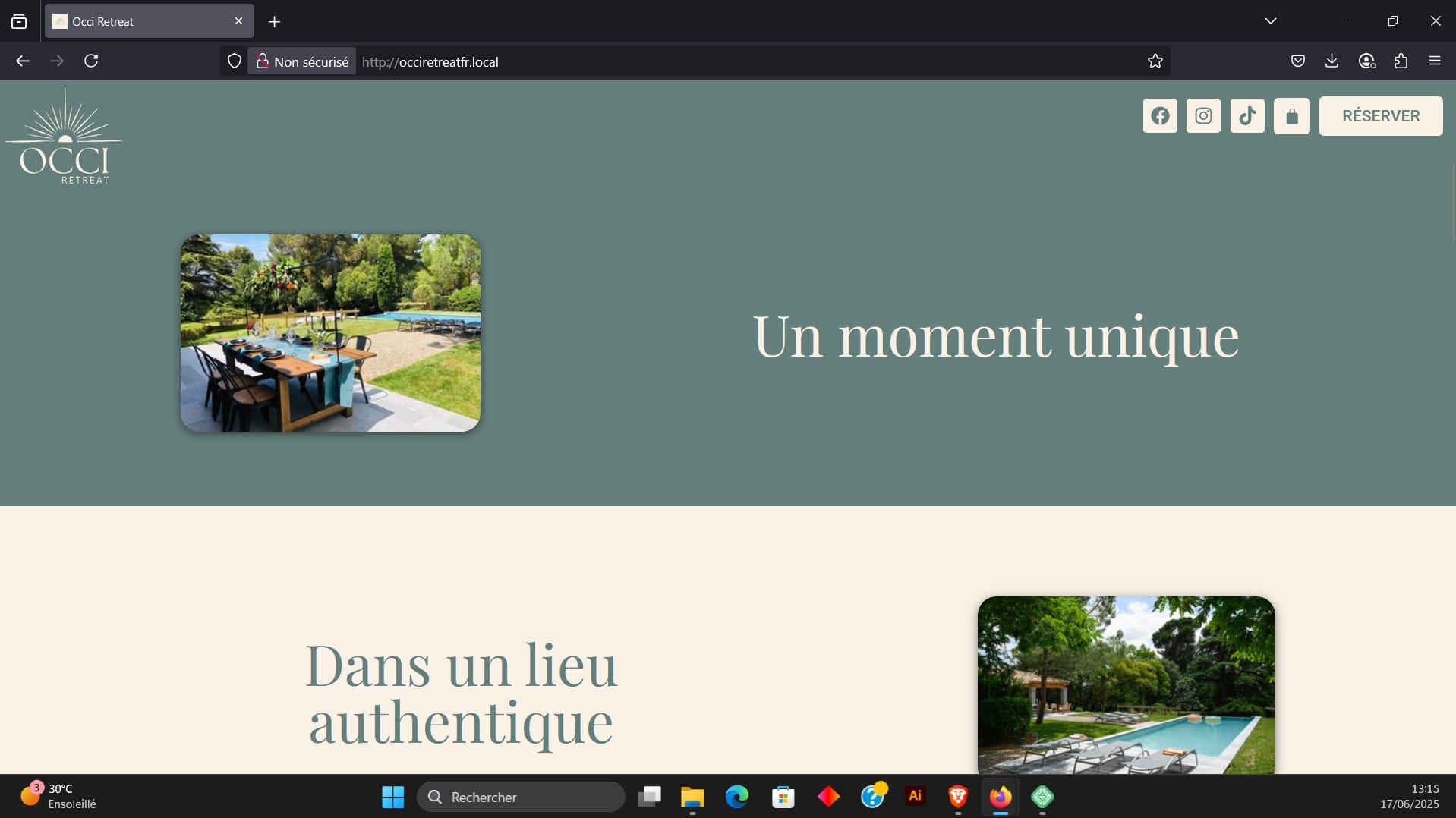Open File Explorer from taskbar

692,798
